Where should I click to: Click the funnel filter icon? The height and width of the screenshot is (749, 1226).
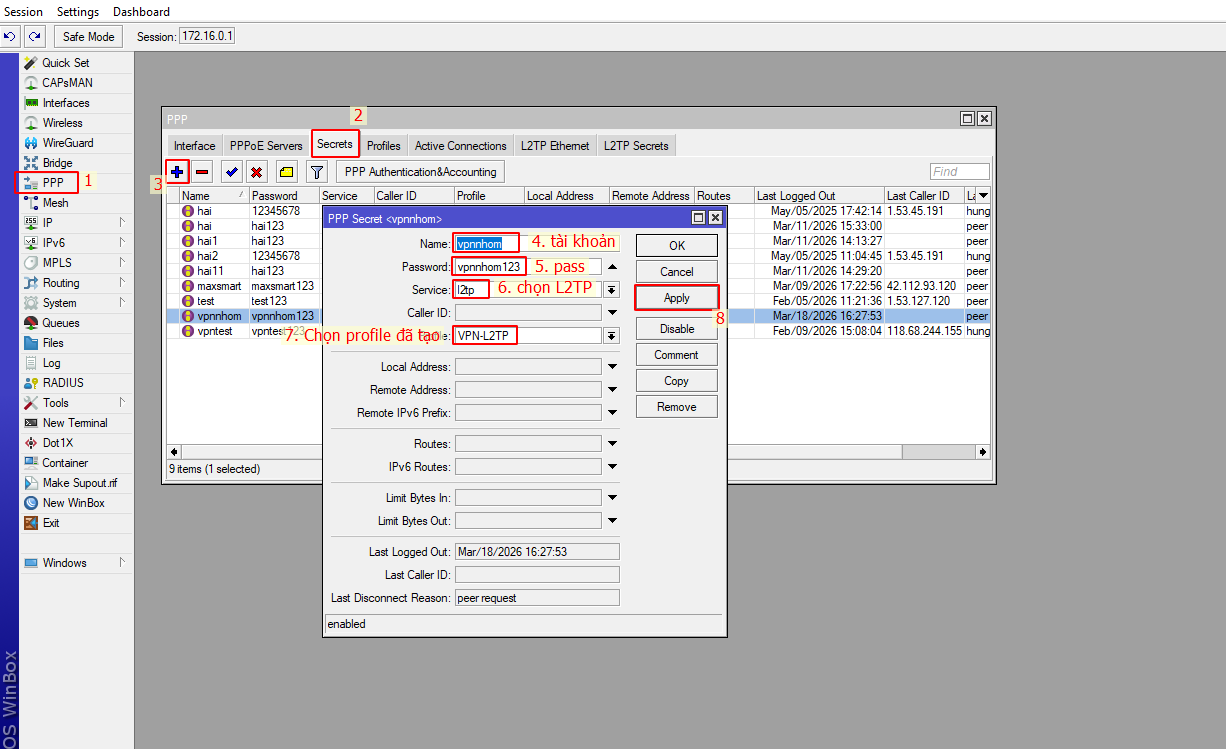coord(316,172)
